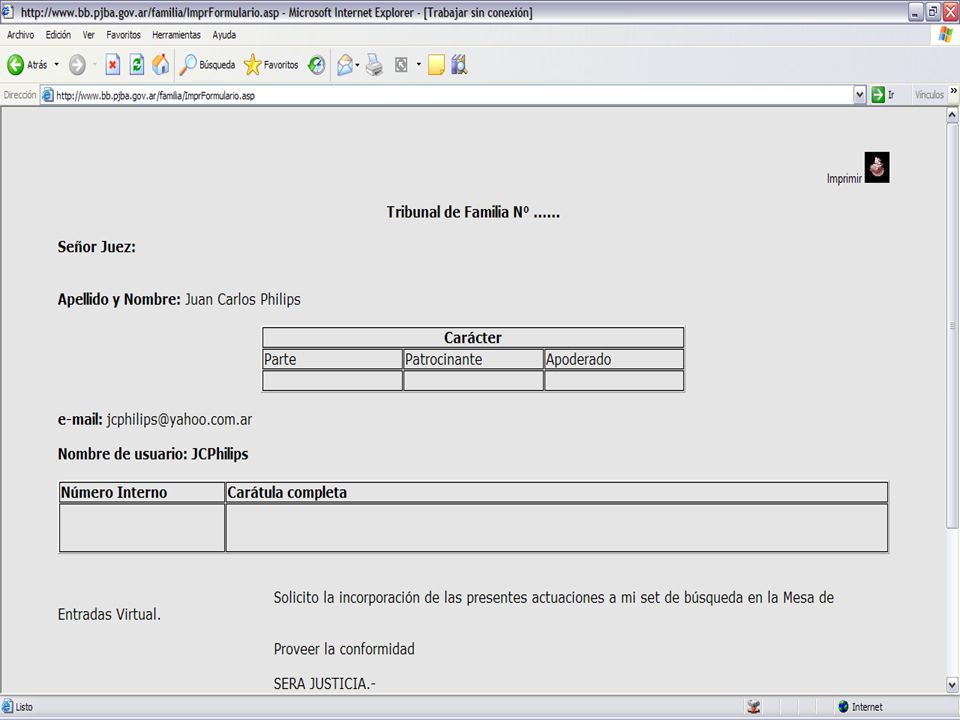The image size is (960, 720).
Task: Expand dropdown arrow next to size icon
Action: coord(419,64)
